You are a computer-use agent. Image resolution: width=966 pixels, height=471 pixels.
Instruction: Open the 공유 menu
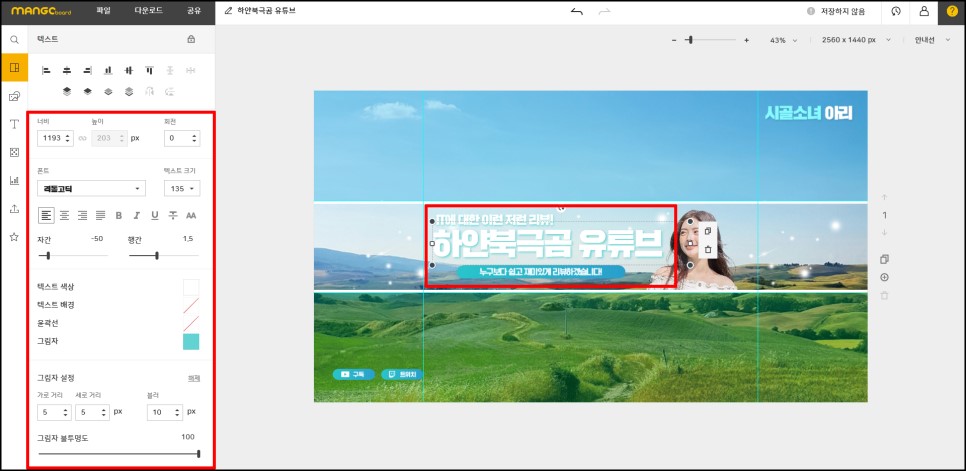194,11
